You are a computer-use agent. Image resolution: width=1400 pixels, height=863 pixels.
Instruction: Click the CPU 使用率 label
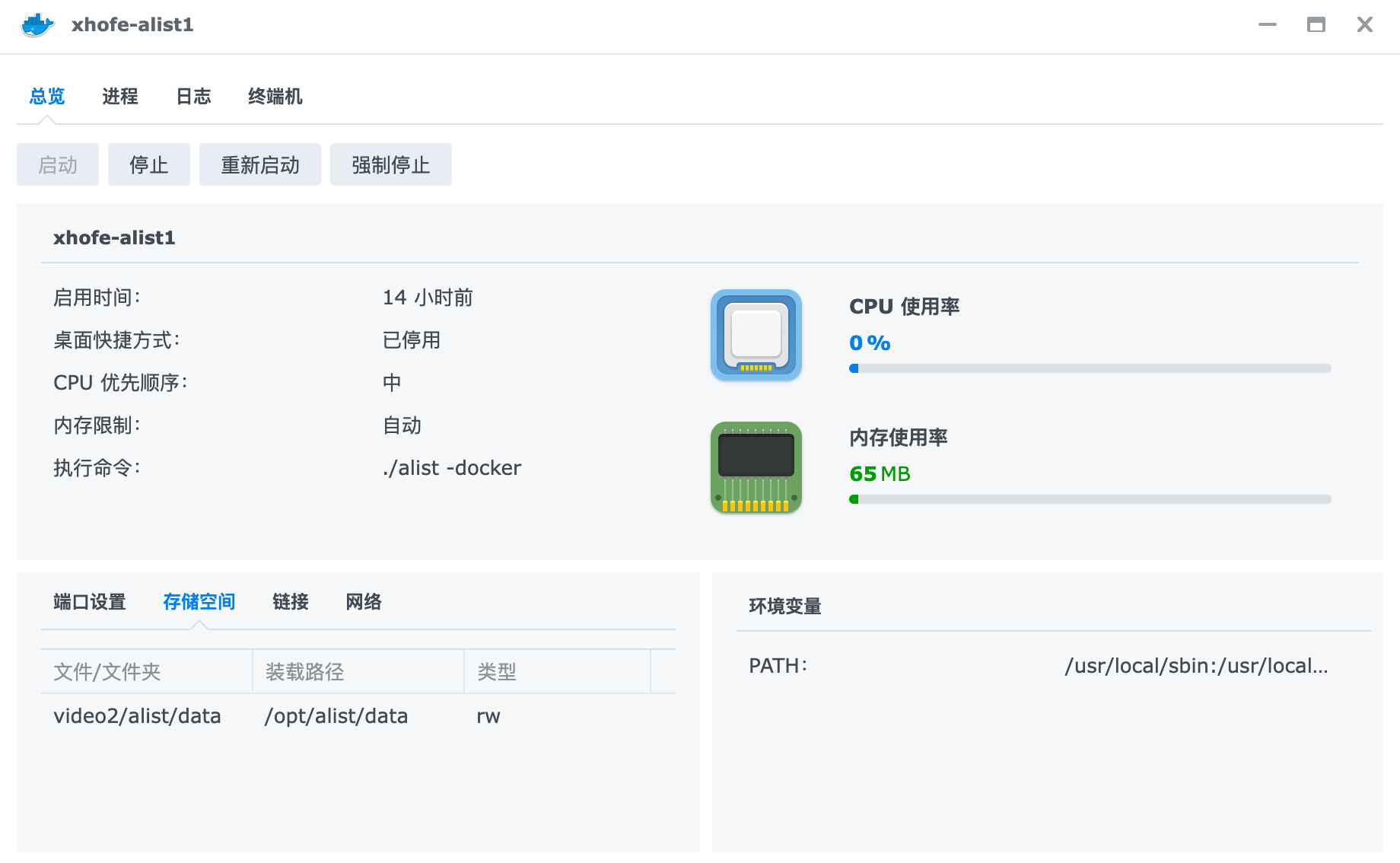[905, 307]
